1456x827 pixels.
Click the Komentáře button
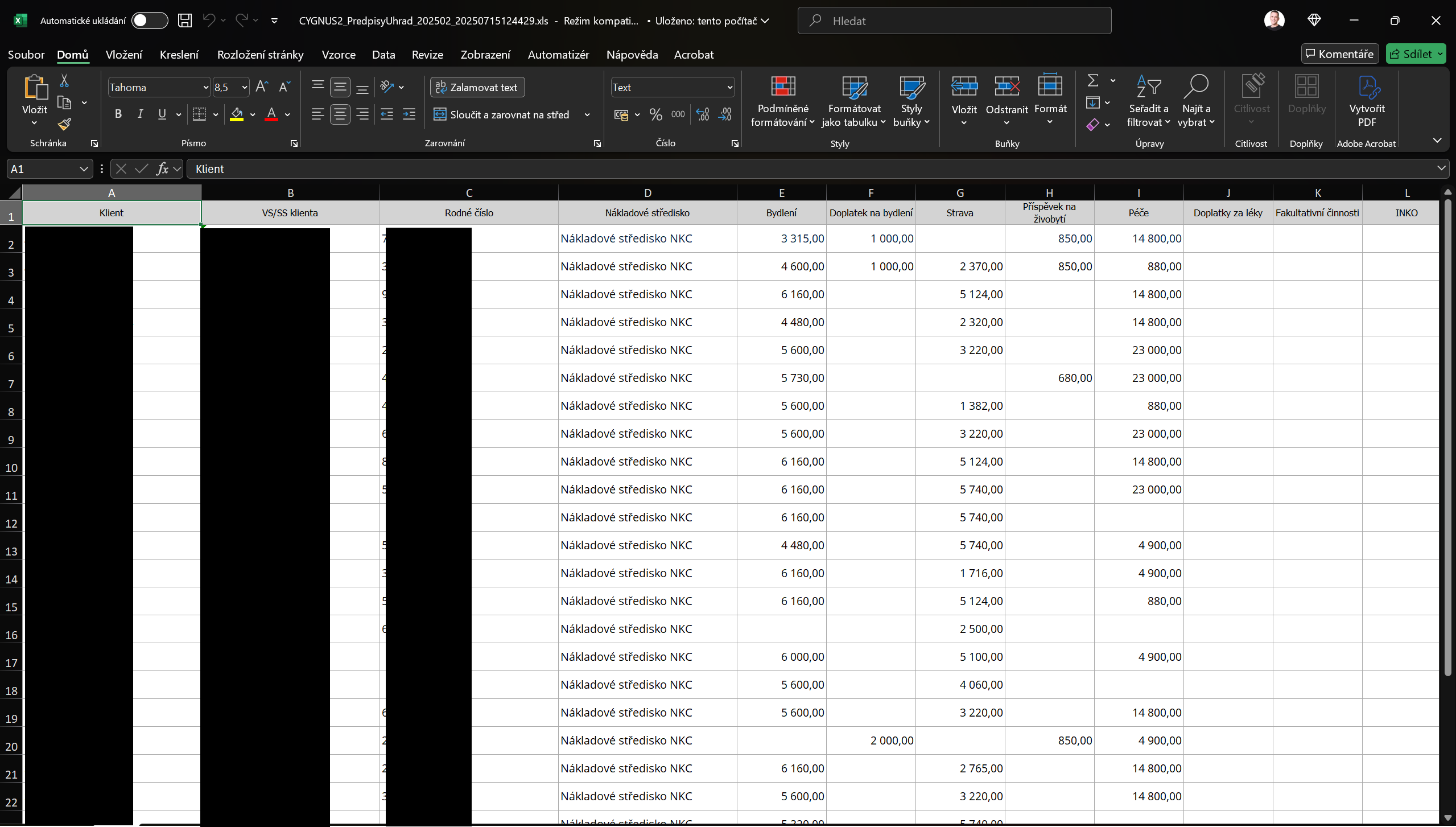pos(1339,54)
